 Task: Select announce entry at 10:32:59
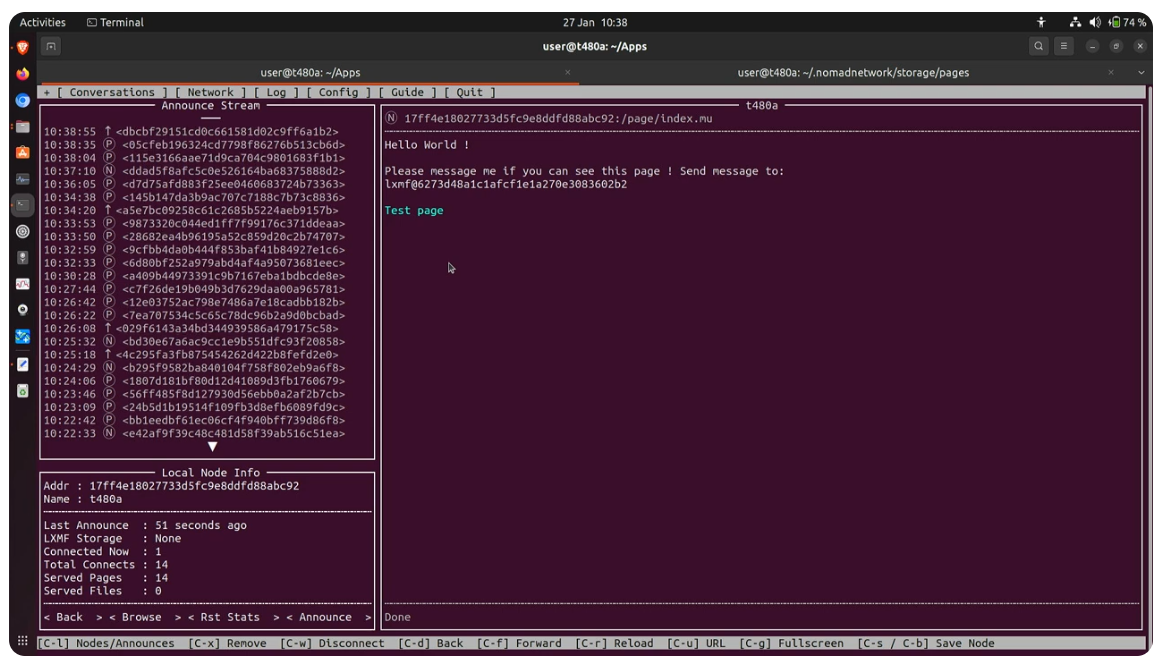(x=194, y=249)
